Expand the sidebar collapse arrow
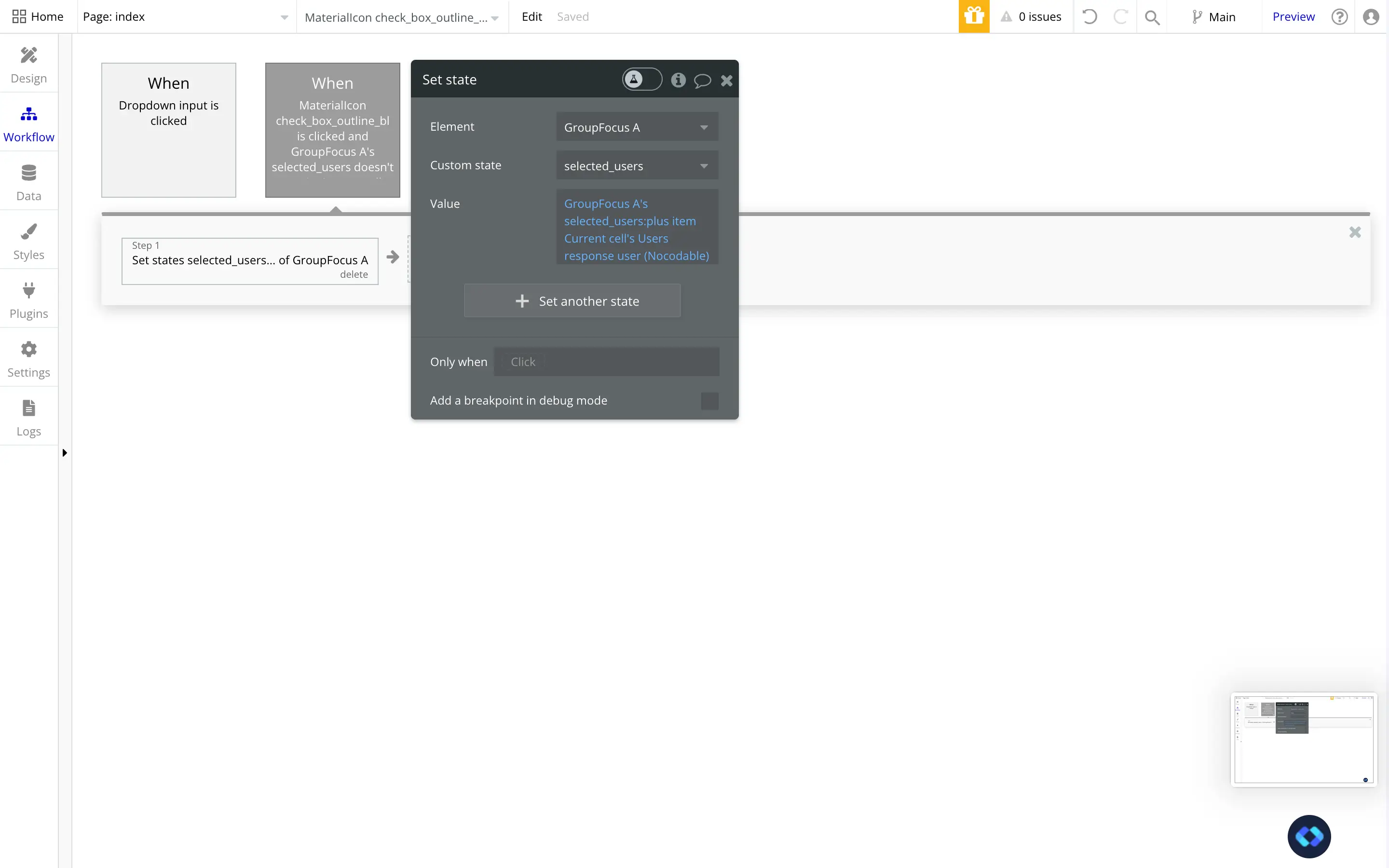The width and height of the screenshot is (1389, 868). point(64,453)
